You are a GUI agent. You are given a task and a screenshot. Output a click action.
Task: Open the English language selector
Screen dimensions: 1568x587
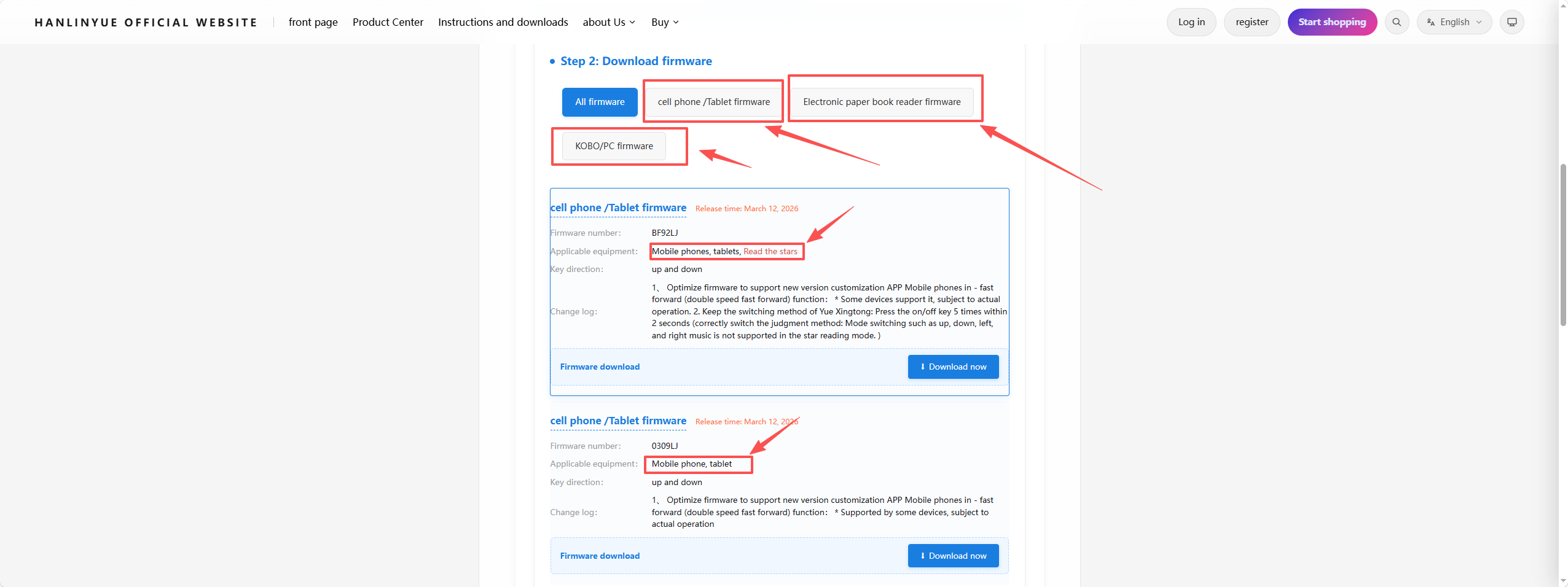(x=1454, y=22)
